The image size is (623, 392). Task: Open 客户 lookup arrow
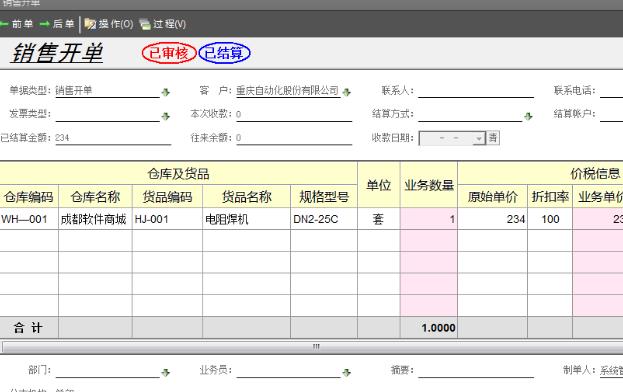[346, 93]
